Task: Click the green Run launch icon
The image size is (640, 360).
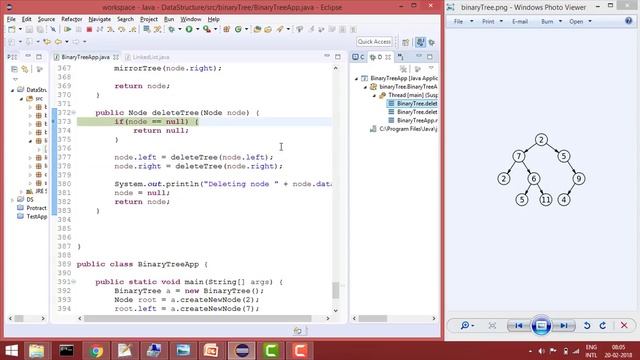Action: pyautogui.click(x=189, y=29)
